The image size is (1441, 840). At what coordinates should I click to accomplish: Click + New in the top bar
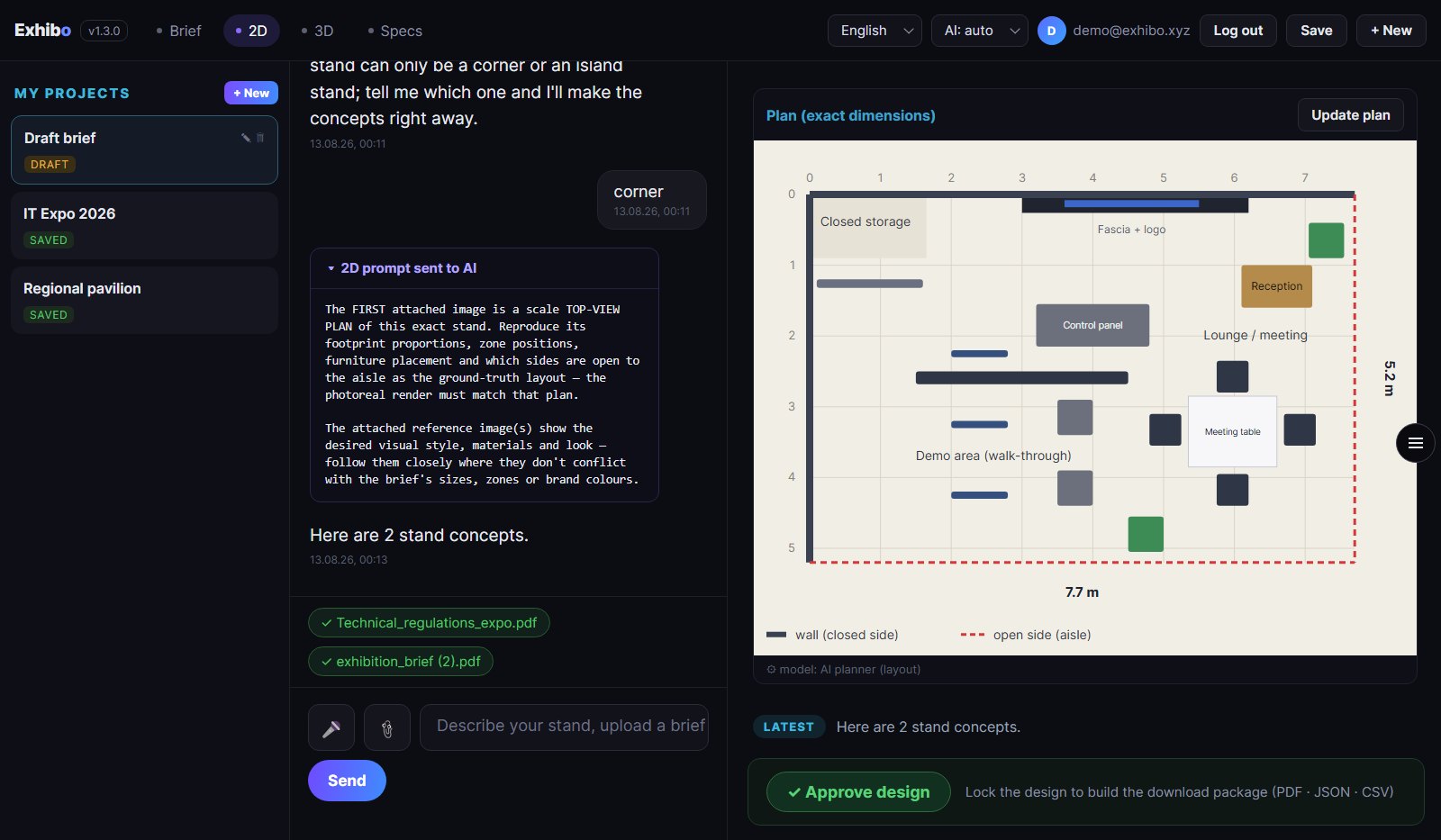1391,31
